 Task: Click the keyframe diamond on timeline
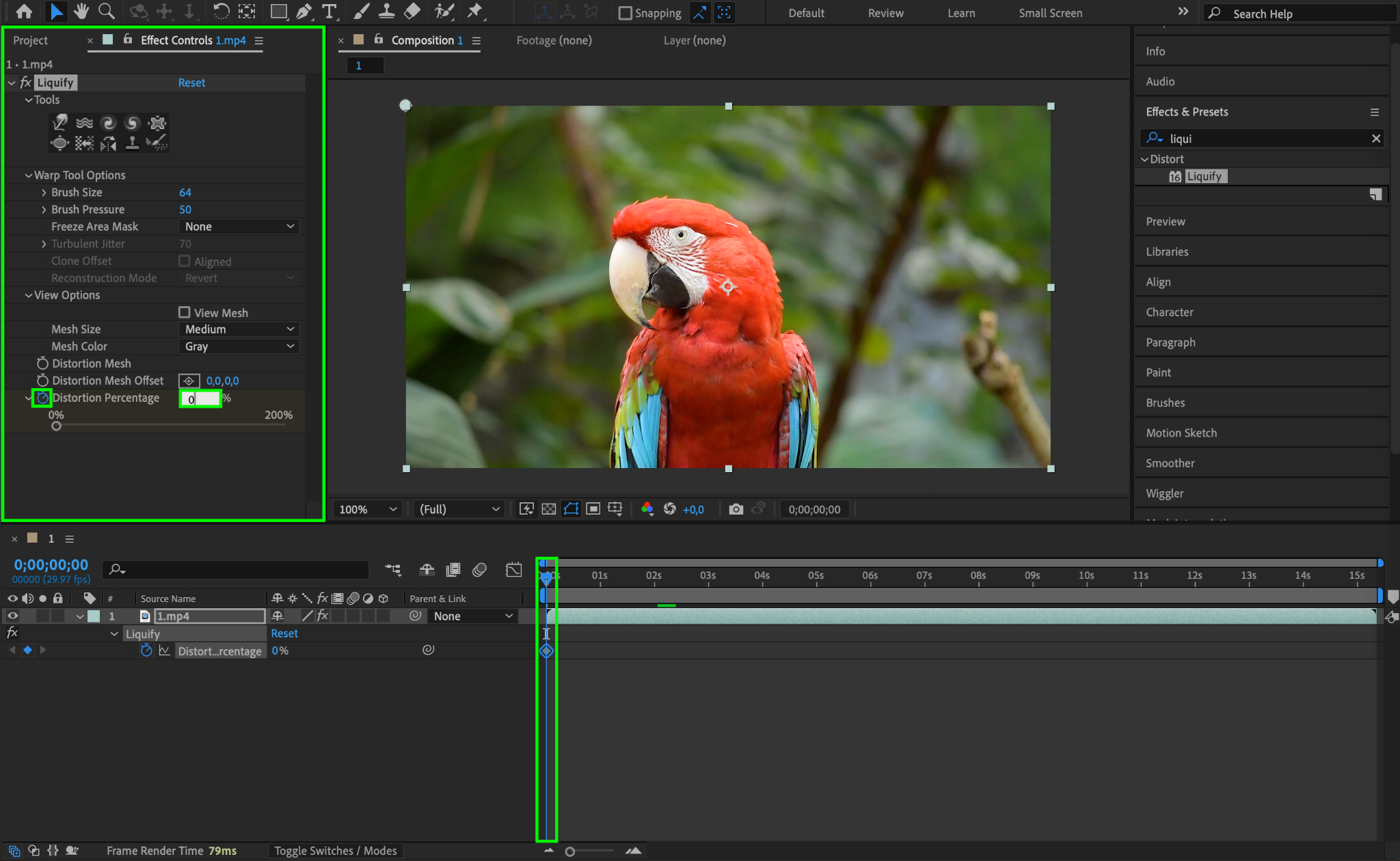[x=546, y=651]
